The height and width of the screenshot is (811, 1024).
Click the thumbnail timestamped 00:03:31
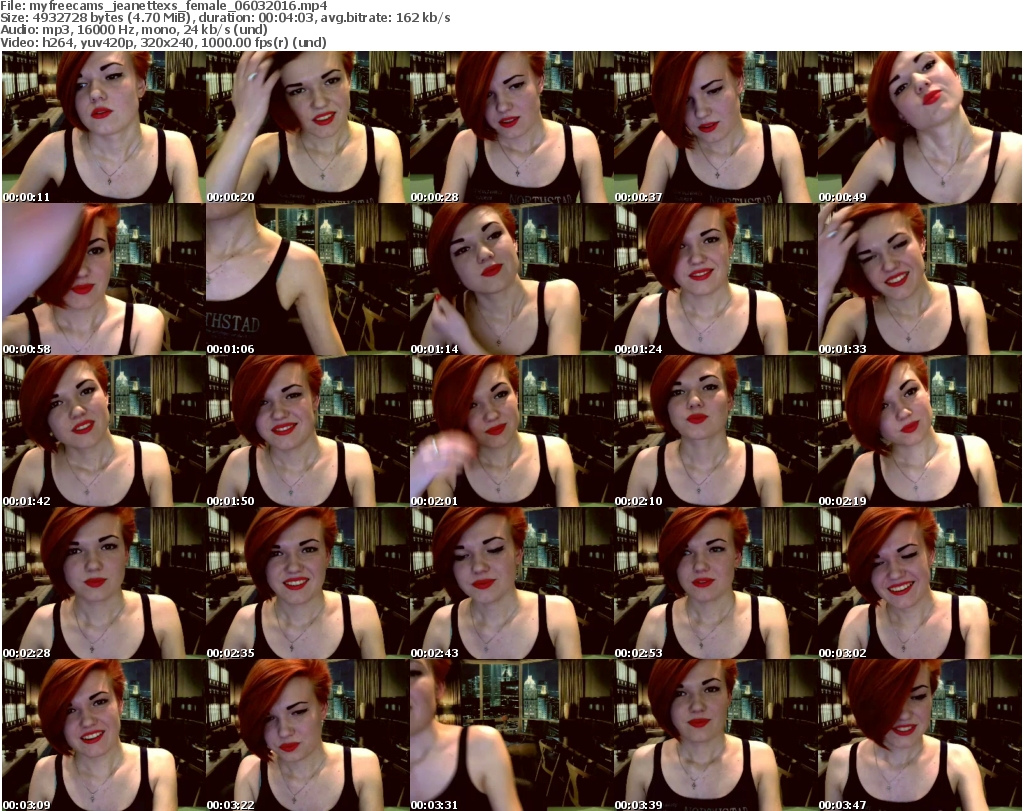(511, 735)
